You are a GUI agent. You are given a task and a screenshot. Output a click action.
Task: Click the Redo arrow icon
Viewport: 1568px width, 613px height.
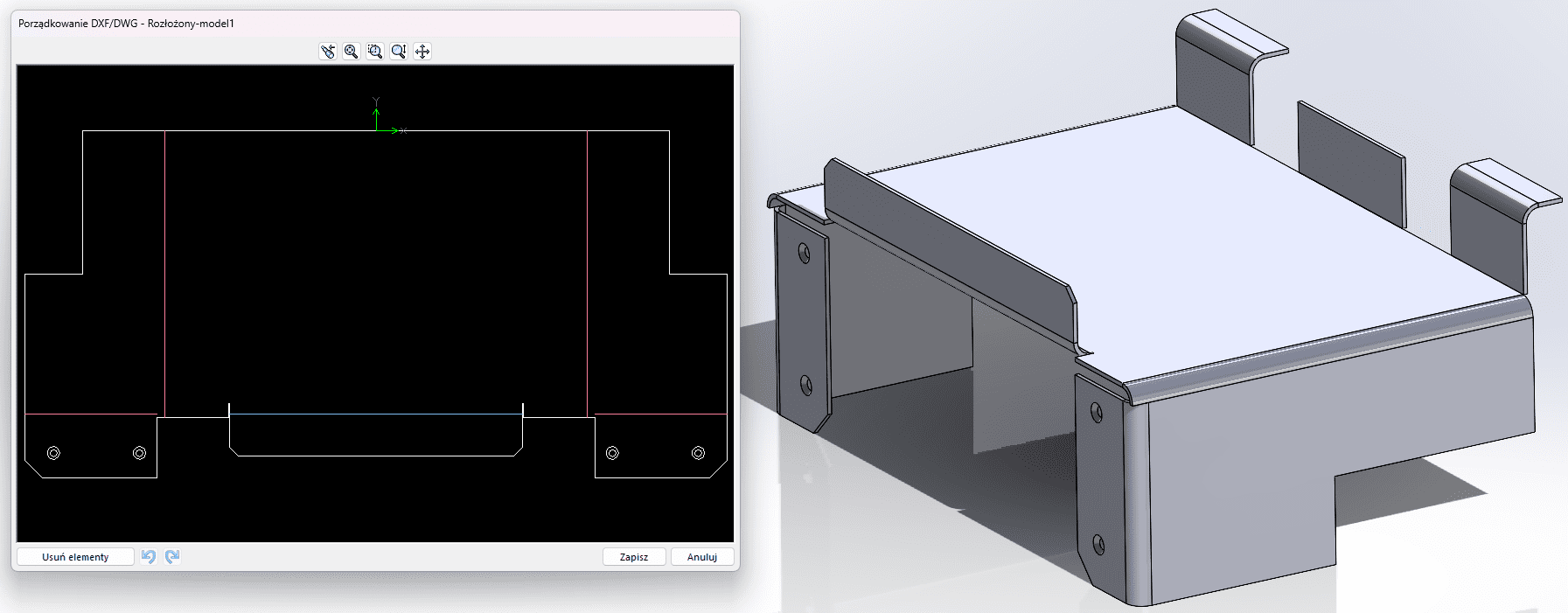[x=172, y=557]
